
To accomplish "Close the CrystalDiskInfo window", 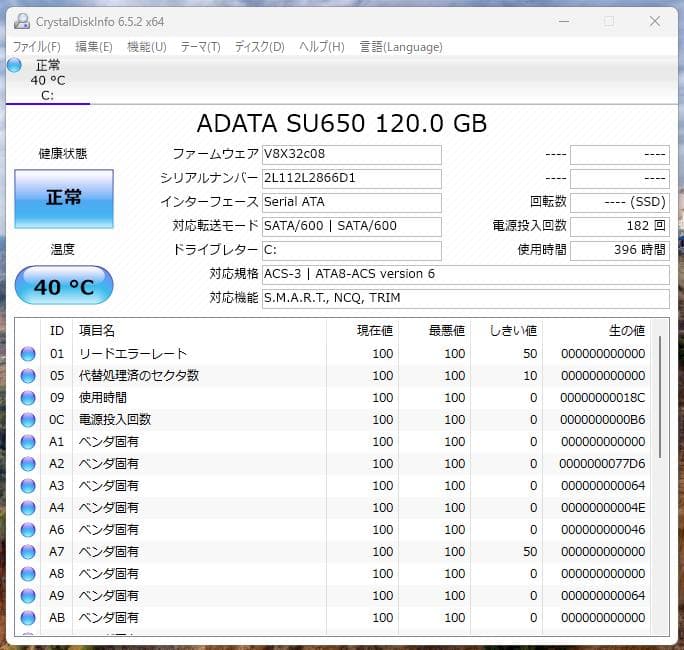I will (x=655, y=21).
